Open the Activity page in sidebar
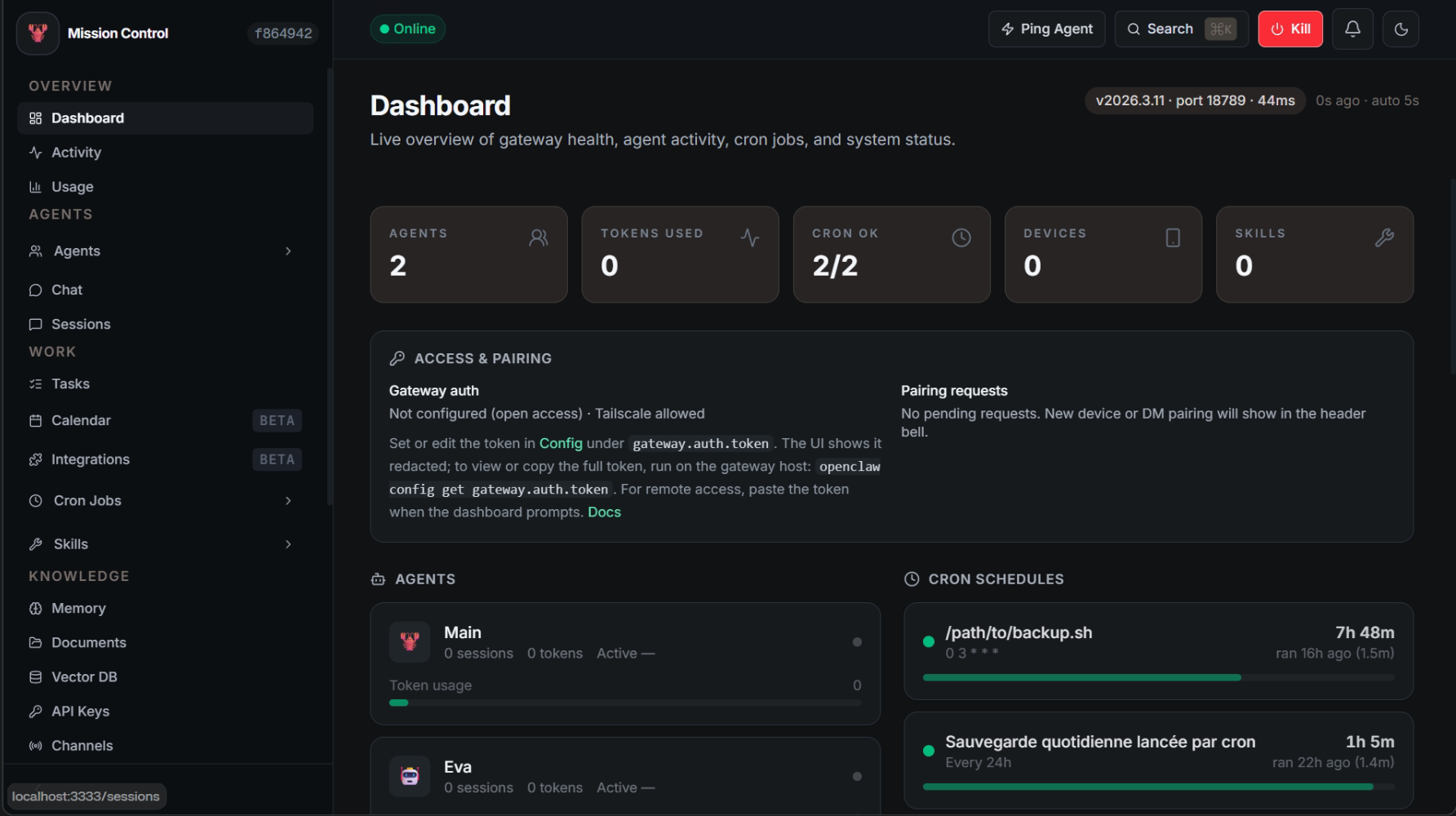 click(x=76, y=153)
